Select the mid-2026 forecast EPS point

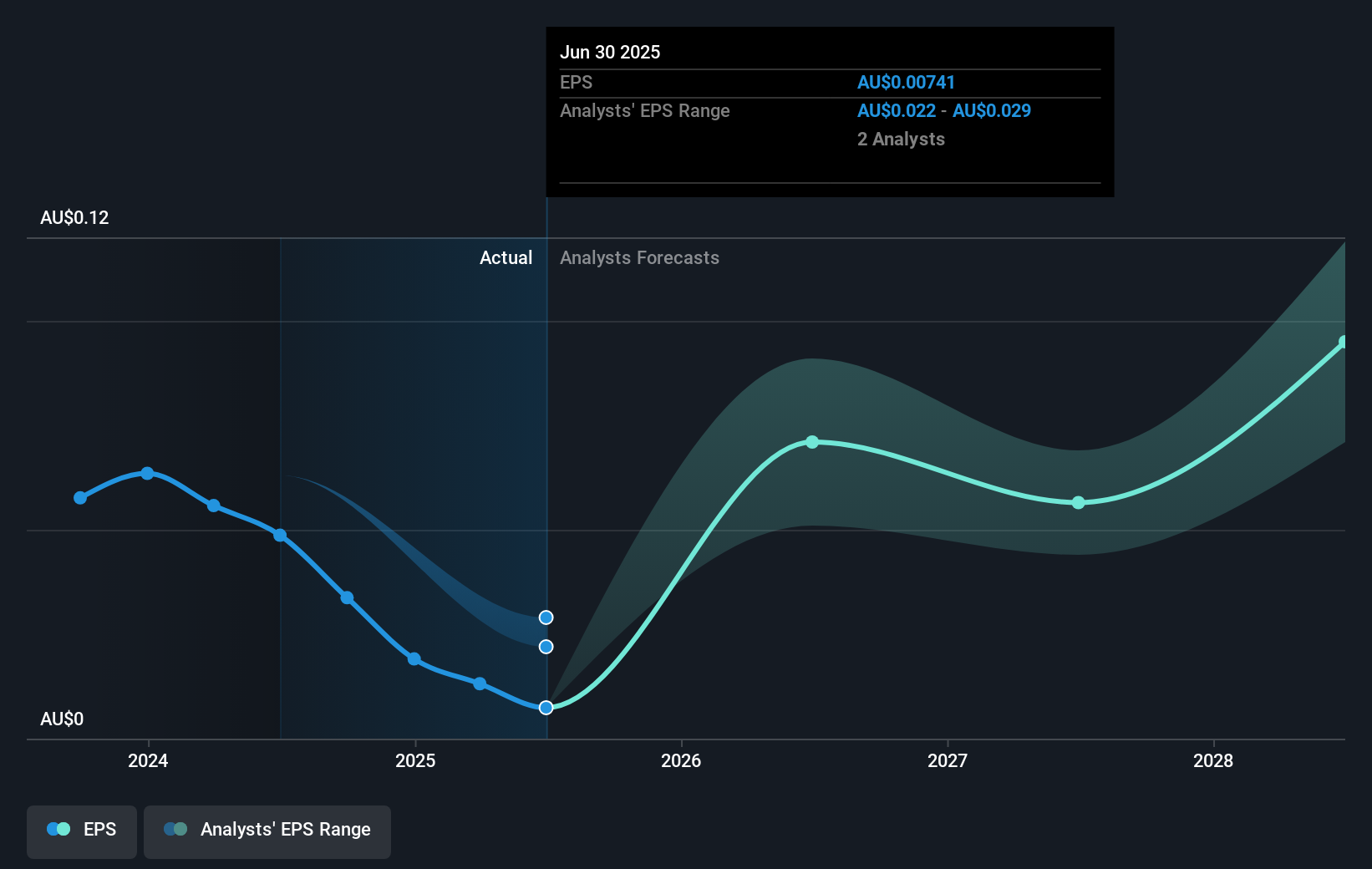812,442
